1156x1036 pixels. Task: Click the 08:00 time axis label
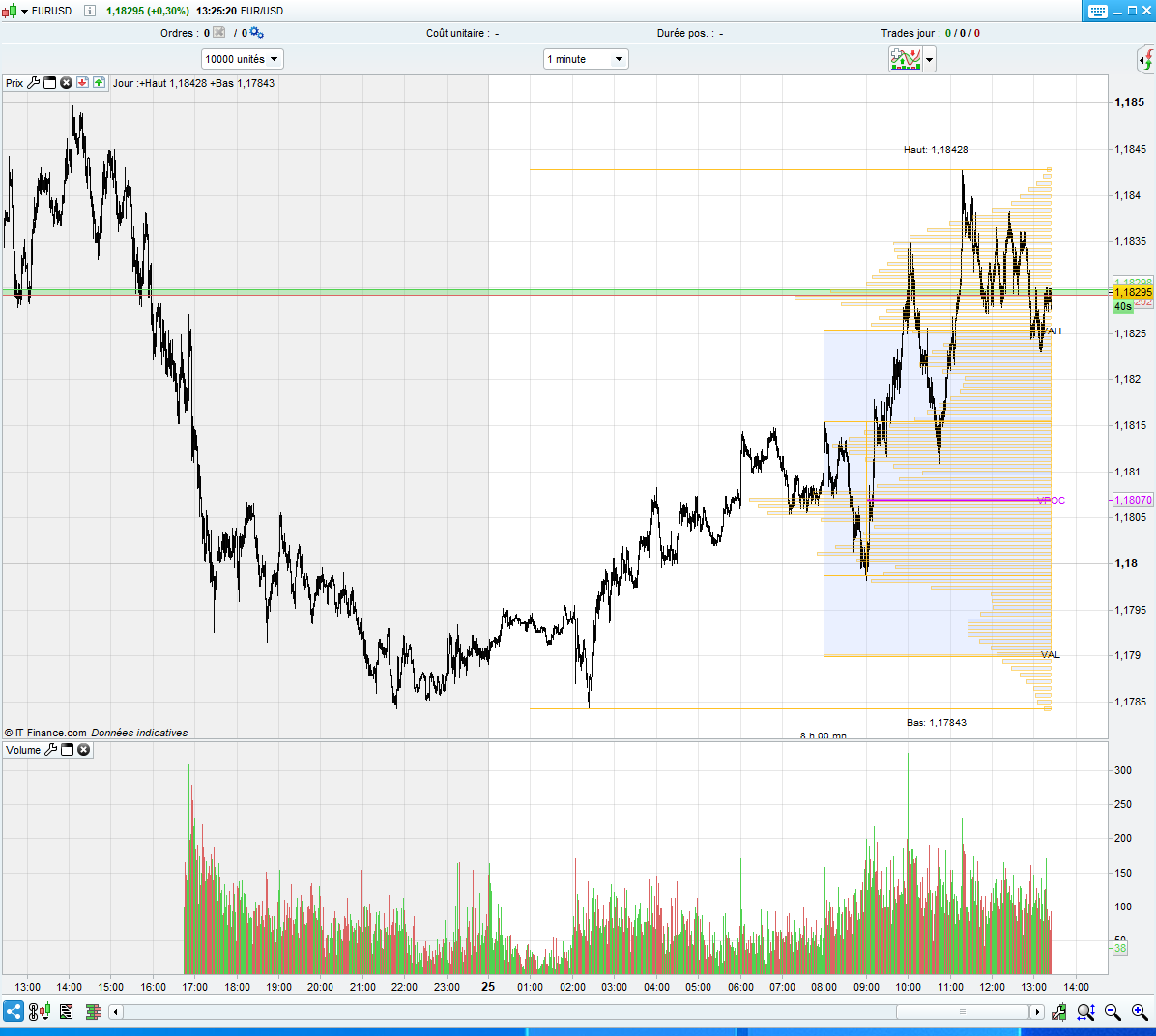point(824,987)
